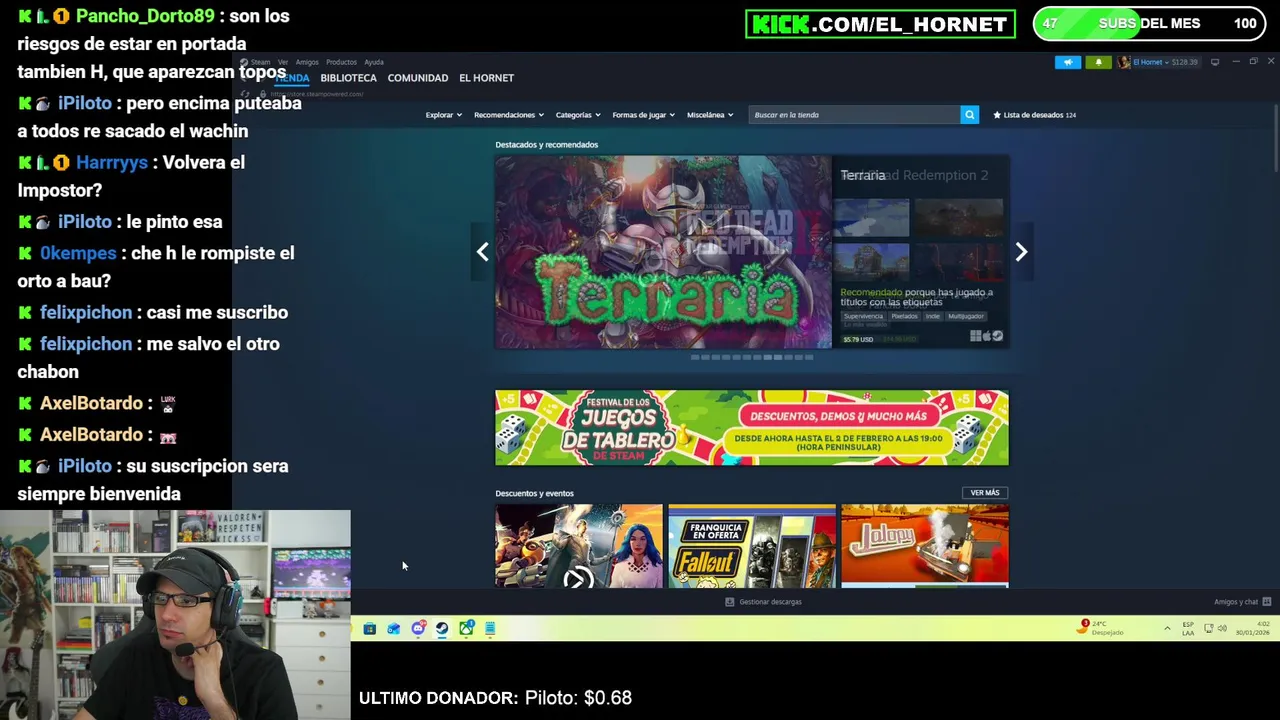Show hidden system tray icons chevron

pos(1167,628)
